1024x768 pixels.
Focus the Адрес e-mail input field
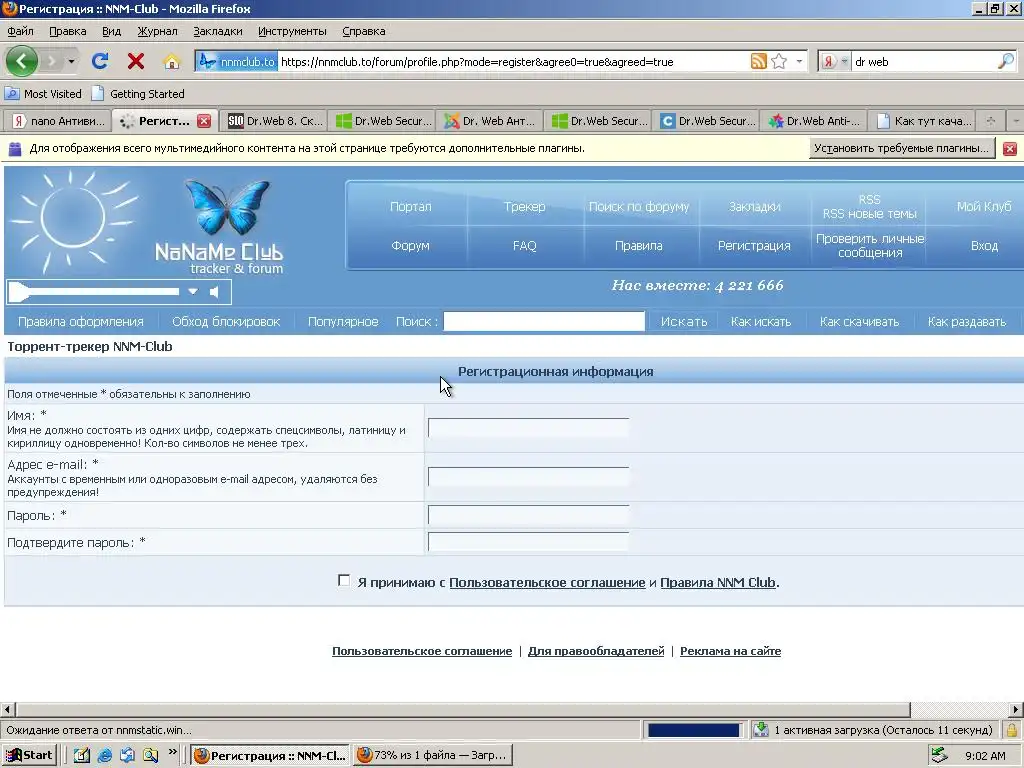click(x=528, y=476)
